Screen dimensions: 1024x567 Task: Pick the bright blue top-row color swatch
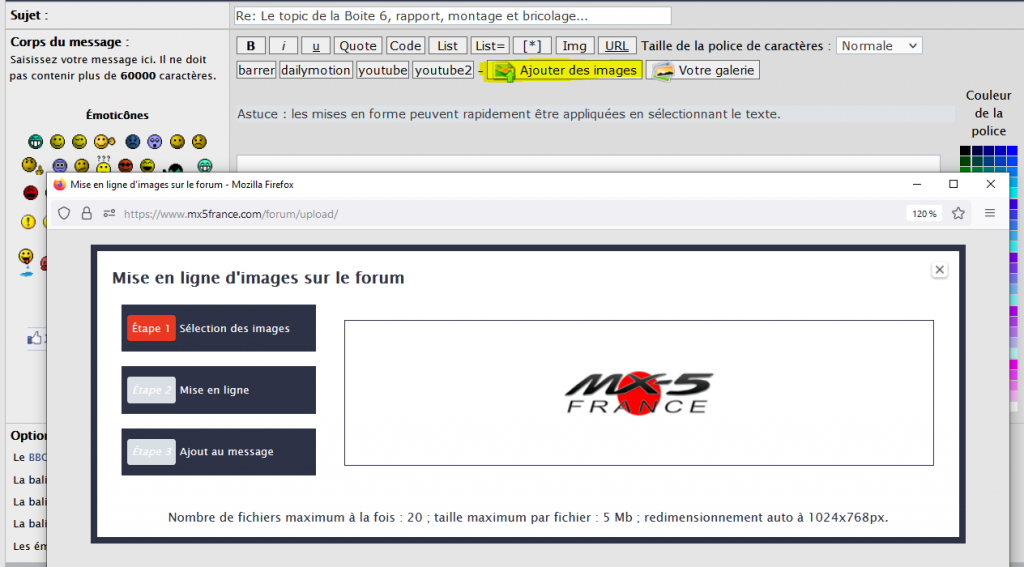[x=1012, y=151]
